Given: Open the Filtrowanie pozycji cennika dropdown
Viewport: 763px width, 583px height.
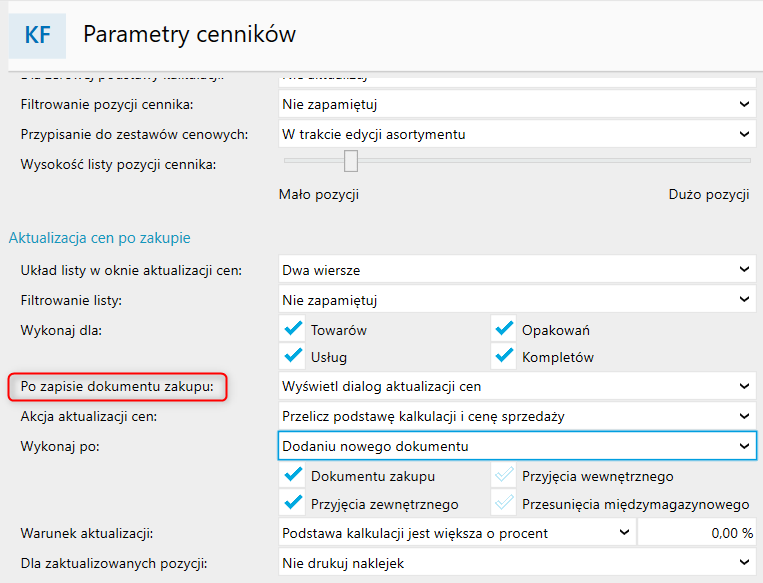Looking at the screenshot, I should click(516, 103).
